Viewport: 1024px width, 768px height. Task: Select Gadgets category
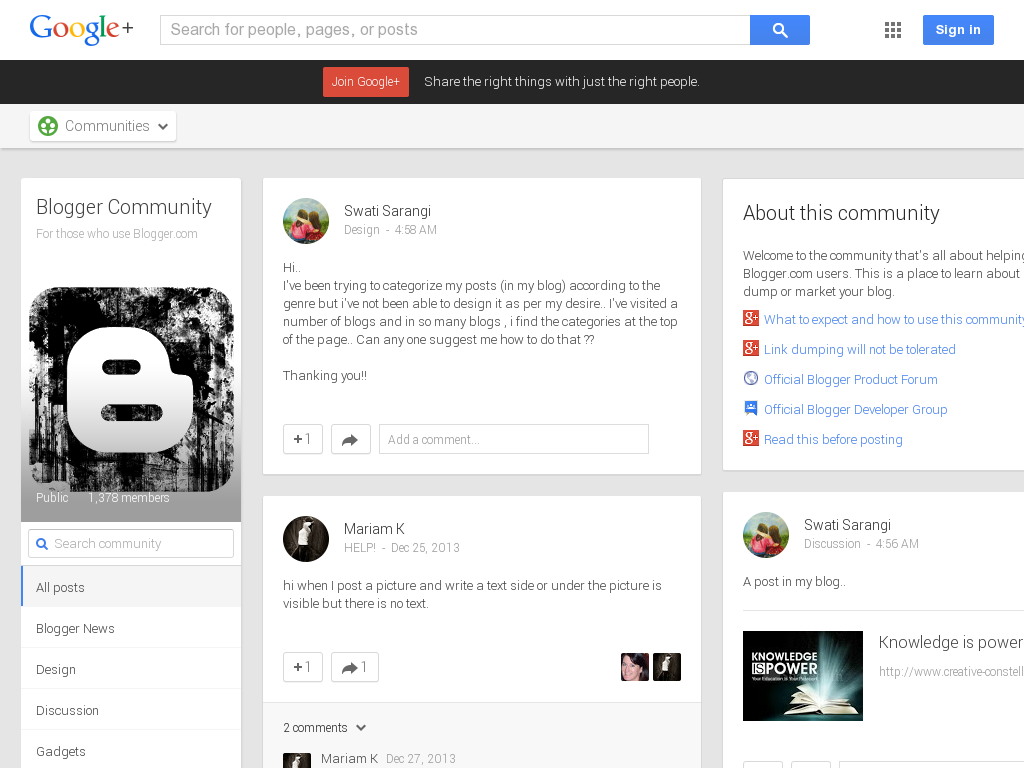(x=131, y=750)
